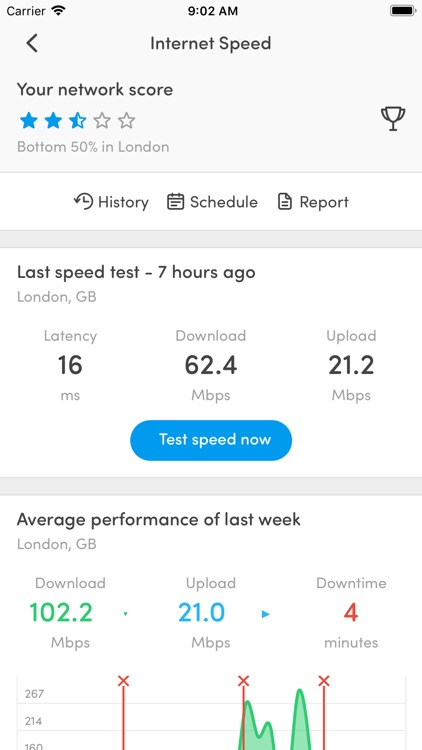Tap the 62.4 Mbps download value
This screenshot has width=422, height=750.
[211, 366]
